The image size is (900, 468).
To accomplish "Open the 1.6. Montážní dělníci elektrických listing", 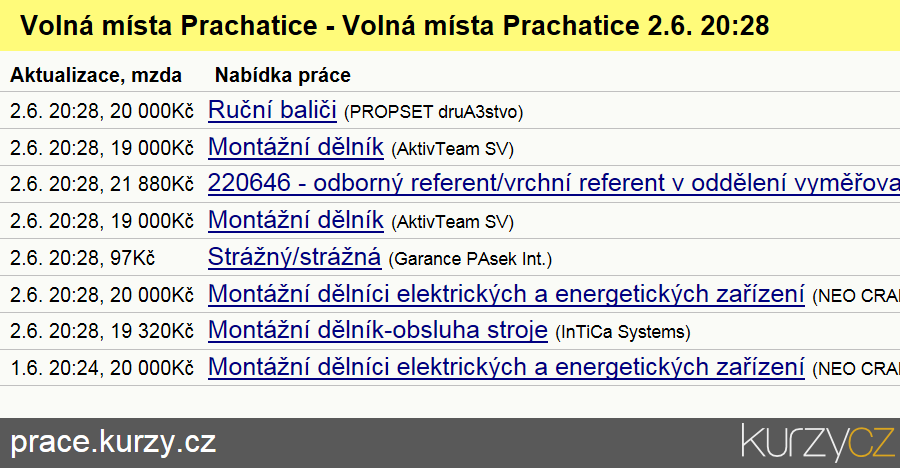I will [506, 367].
